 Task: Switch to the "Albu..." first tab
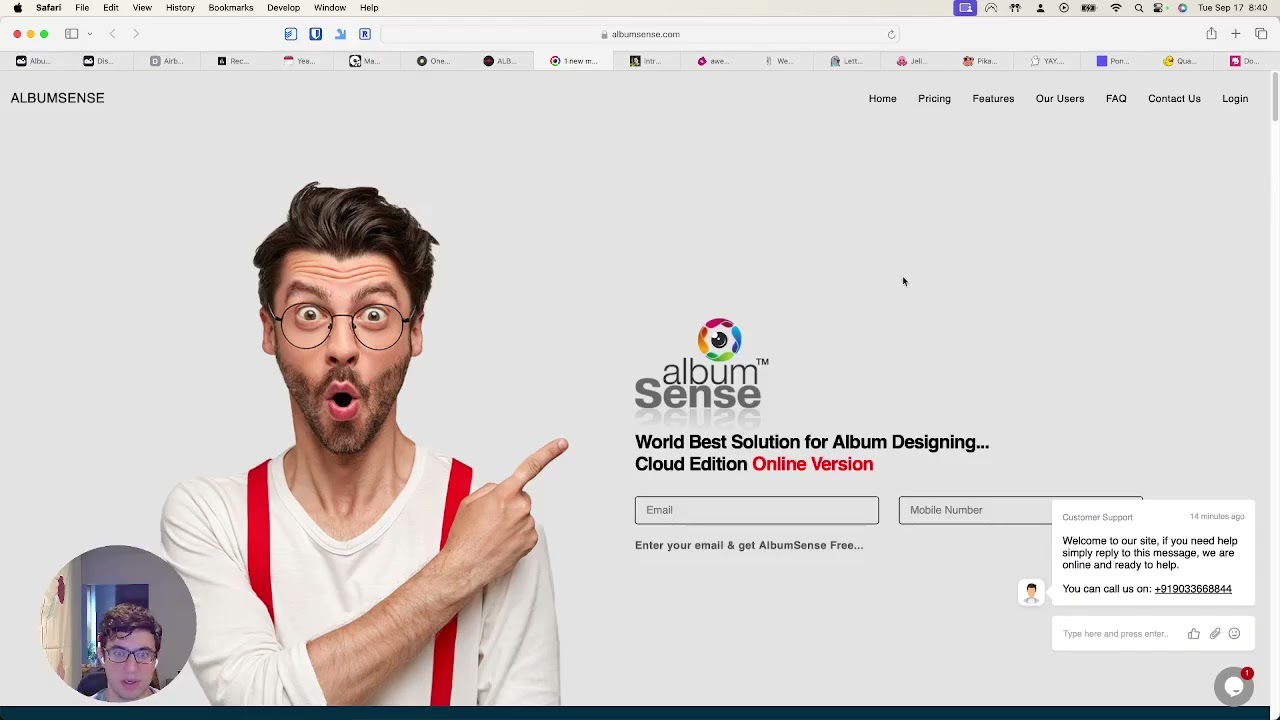click(33, 61)
